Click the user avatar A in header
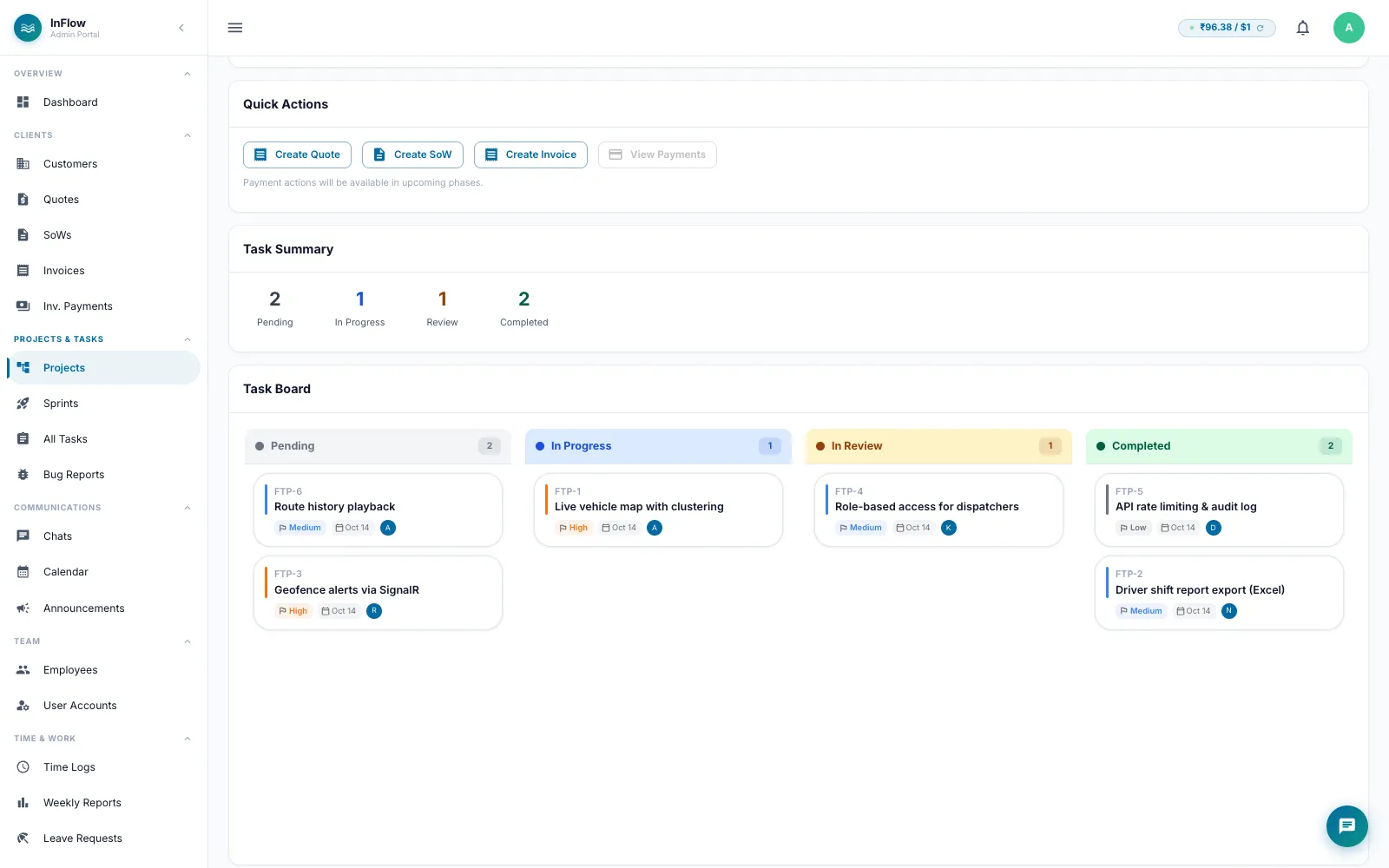The image size is (1389, 868). tap(1349, 28)
